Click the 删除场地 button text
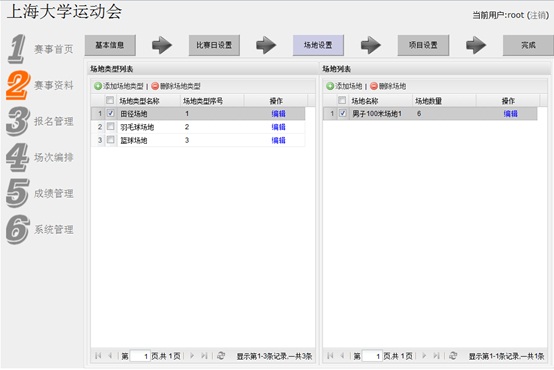This screenshot has height=370, width=554. coord(392,86)
